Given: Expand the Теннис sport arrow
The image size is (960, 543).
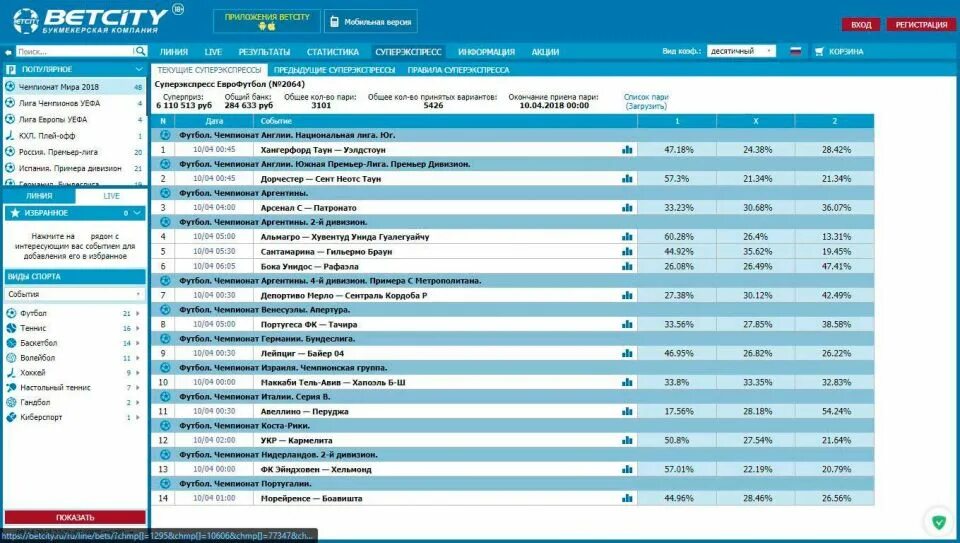Looking at the screenshot, I should (x=138, y=328).
